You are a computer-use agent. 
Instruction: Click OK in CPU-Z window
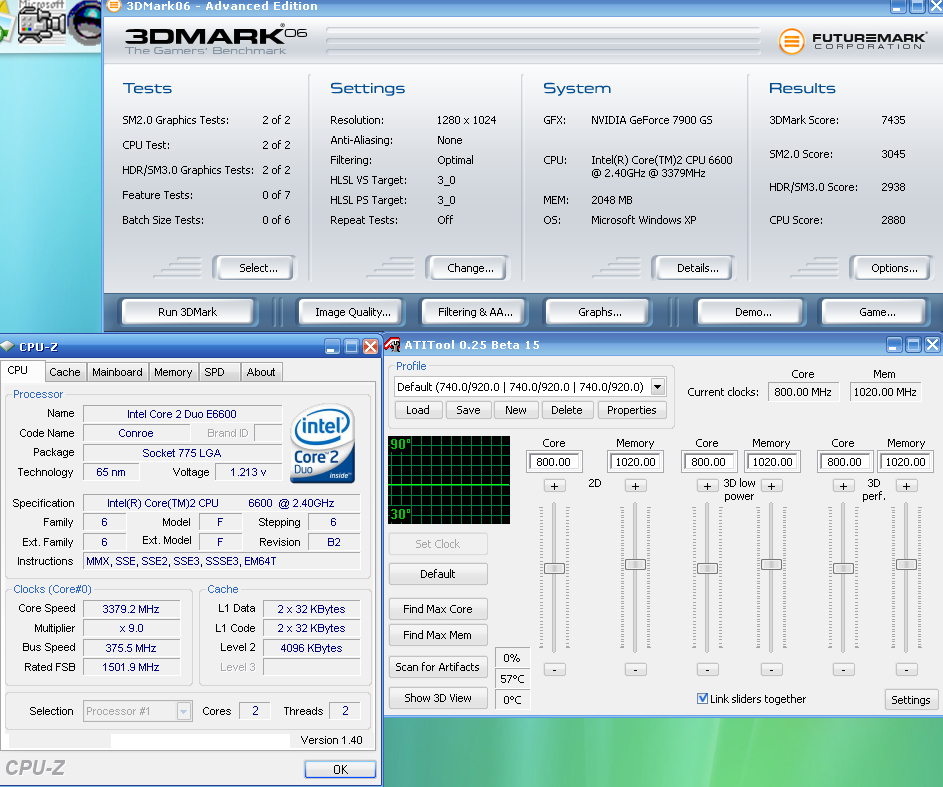click(340, 770)
